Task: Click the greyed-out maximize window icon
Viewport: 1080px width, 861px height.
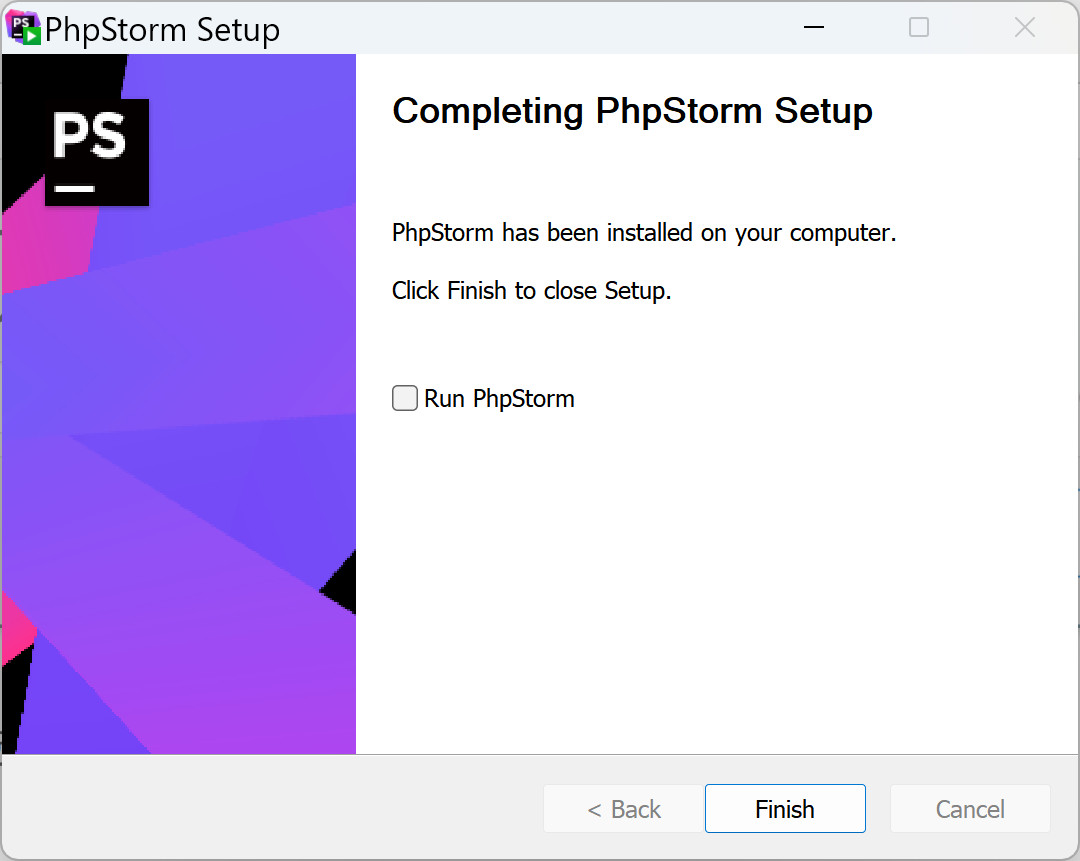Action: (919, 28)
